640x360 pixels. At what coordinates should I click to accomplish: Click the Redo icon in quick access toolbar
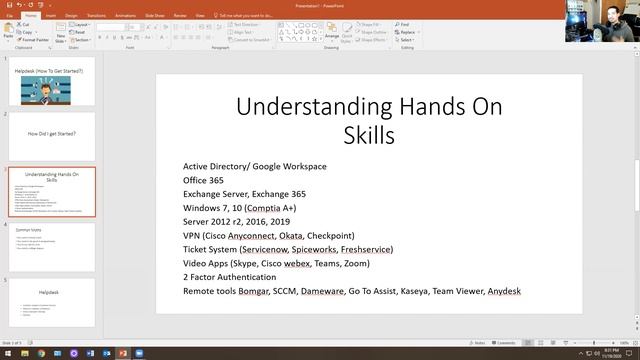point(30,5)
